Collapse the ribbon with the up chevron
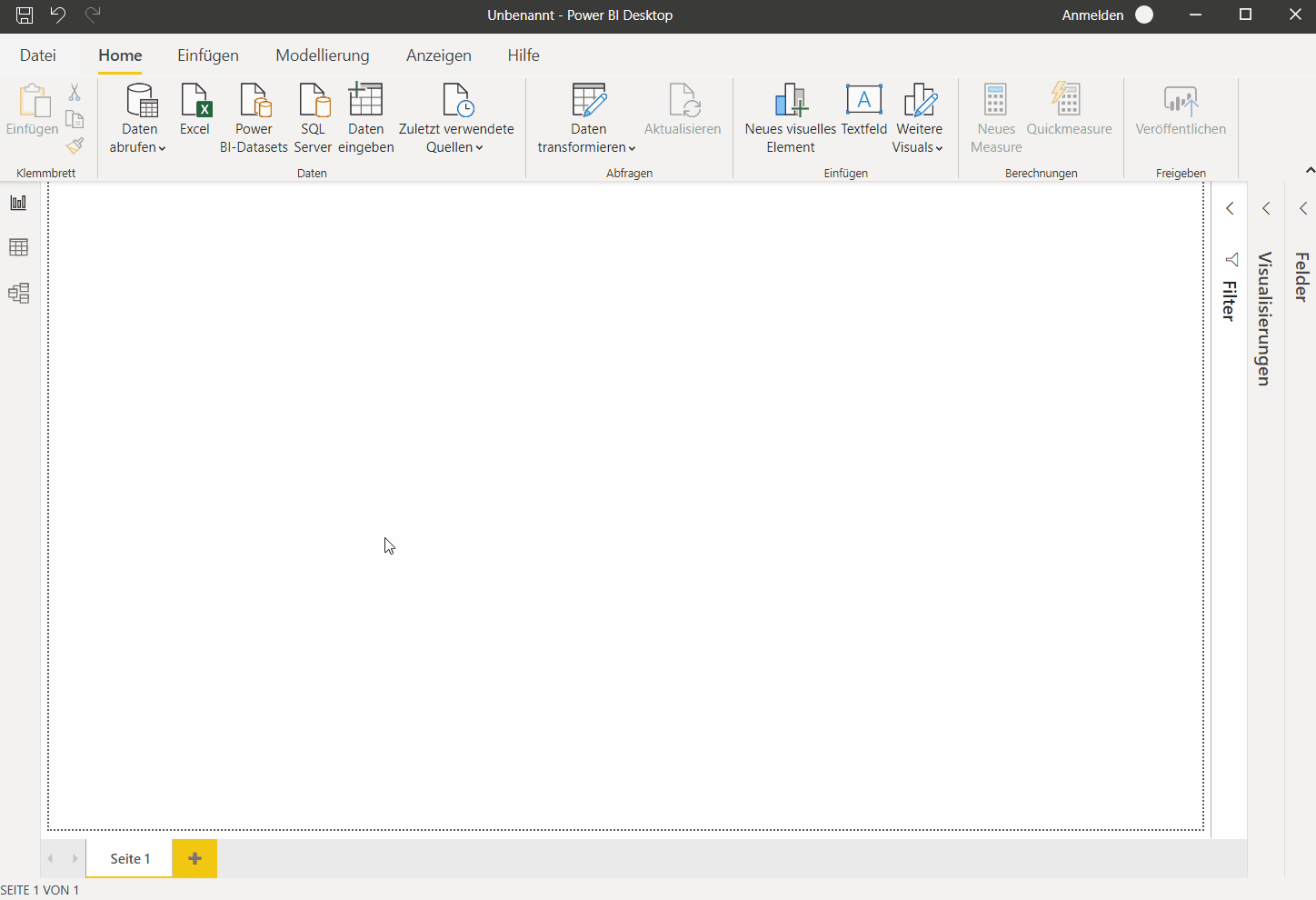Viewport: 1316px width, 900px height. (x=1310, y=170)
